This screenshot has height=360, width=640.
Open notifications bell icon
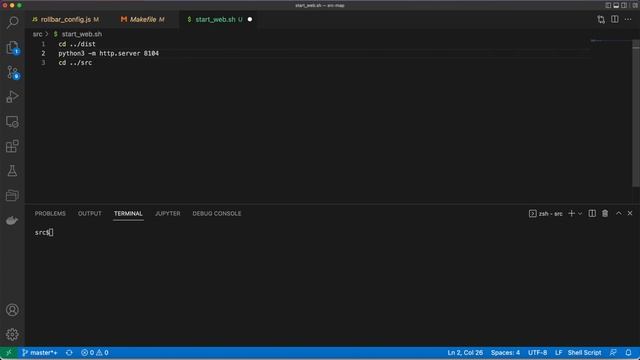coord(628,353)
